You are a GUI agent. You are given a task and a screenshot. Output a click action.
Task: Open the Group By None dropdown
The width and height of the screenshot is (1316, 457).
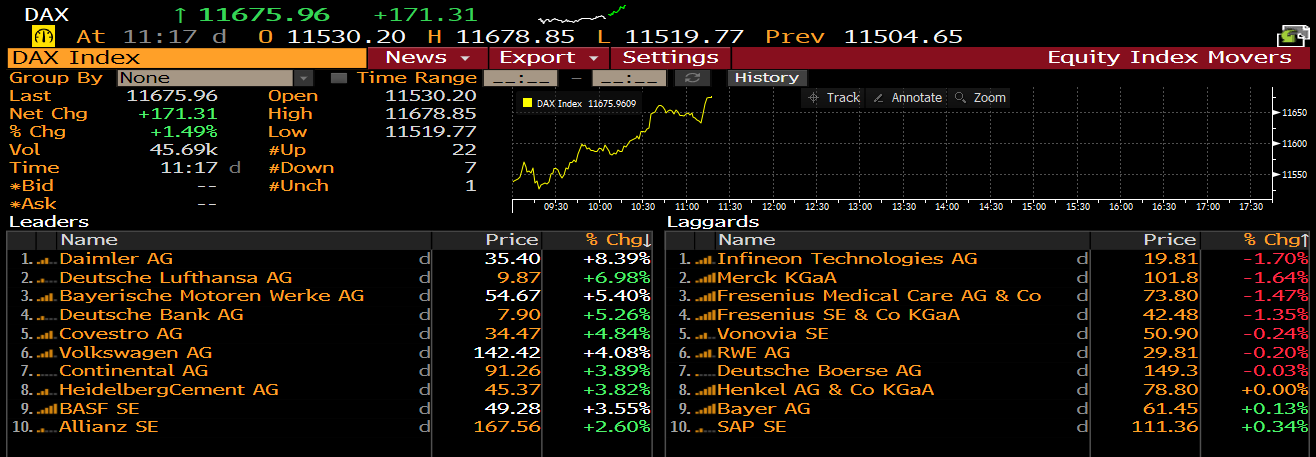[216, 77]
